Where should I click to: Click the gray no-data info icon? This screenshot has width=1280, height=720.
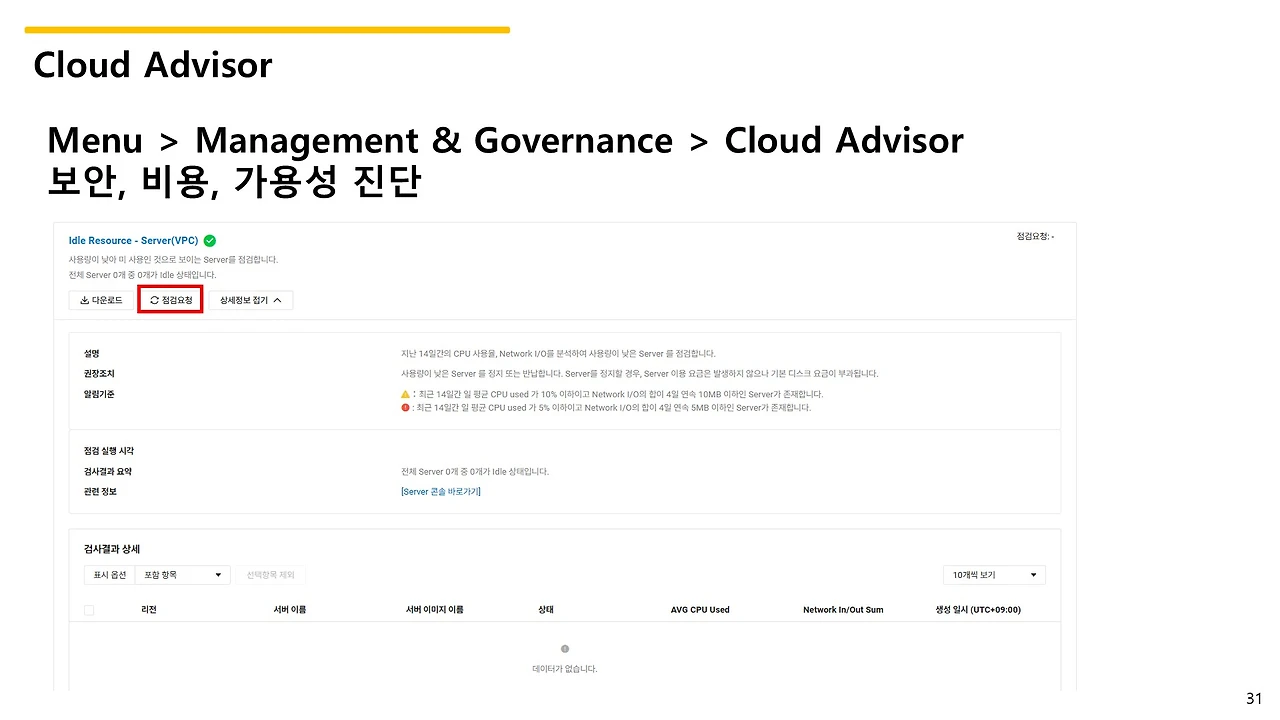565,649
